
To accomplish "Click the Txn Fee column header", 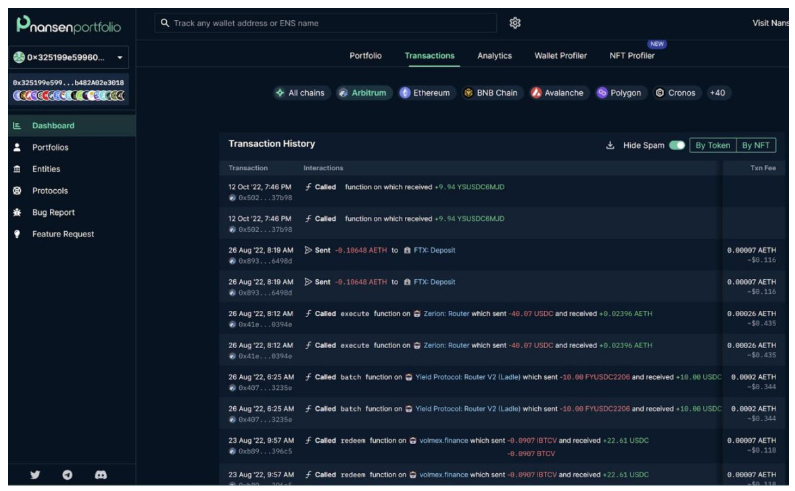I will click(763, 168).
